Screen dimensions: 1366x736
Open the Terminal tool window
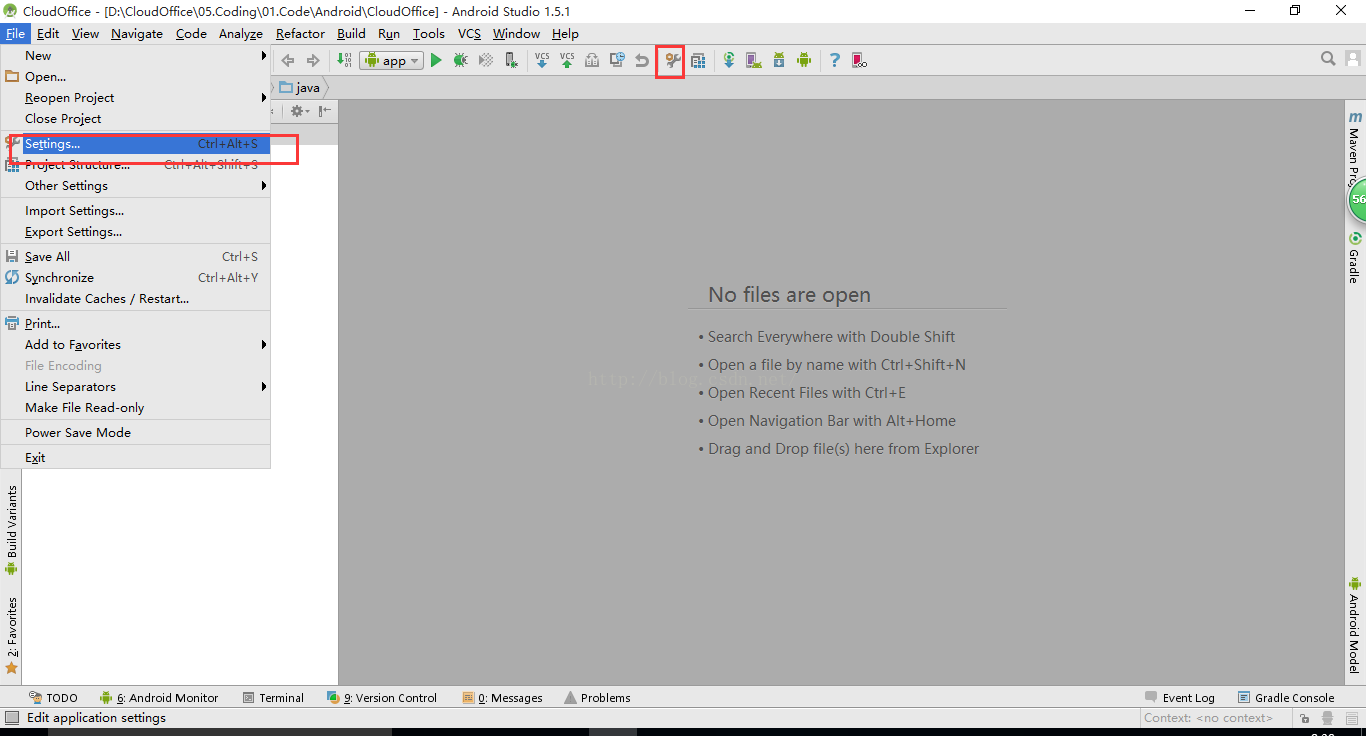[x=274, y=698]
